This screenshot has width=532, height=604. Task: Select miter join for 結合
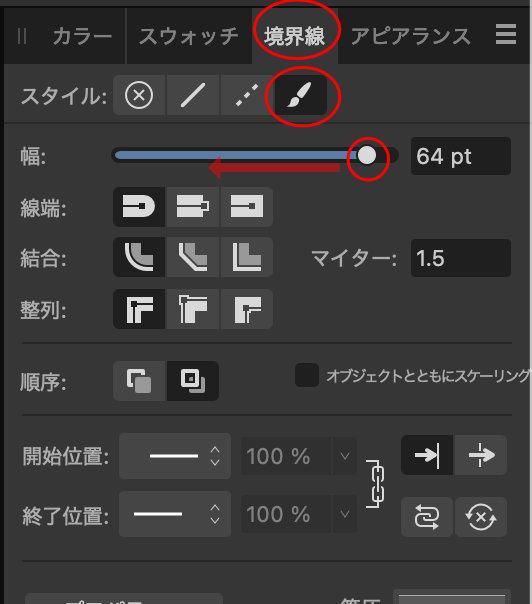tap(247, 257)
